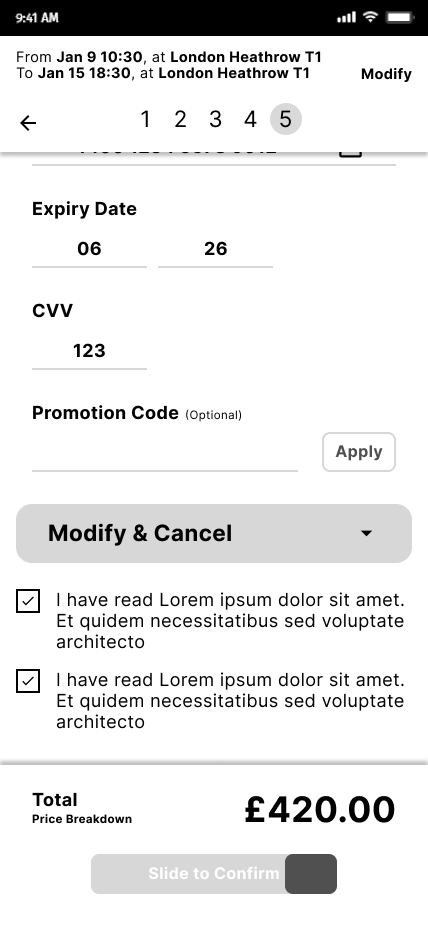Apply the promotion code
Viewport: 428px width, 926px height.
(359, 452)
